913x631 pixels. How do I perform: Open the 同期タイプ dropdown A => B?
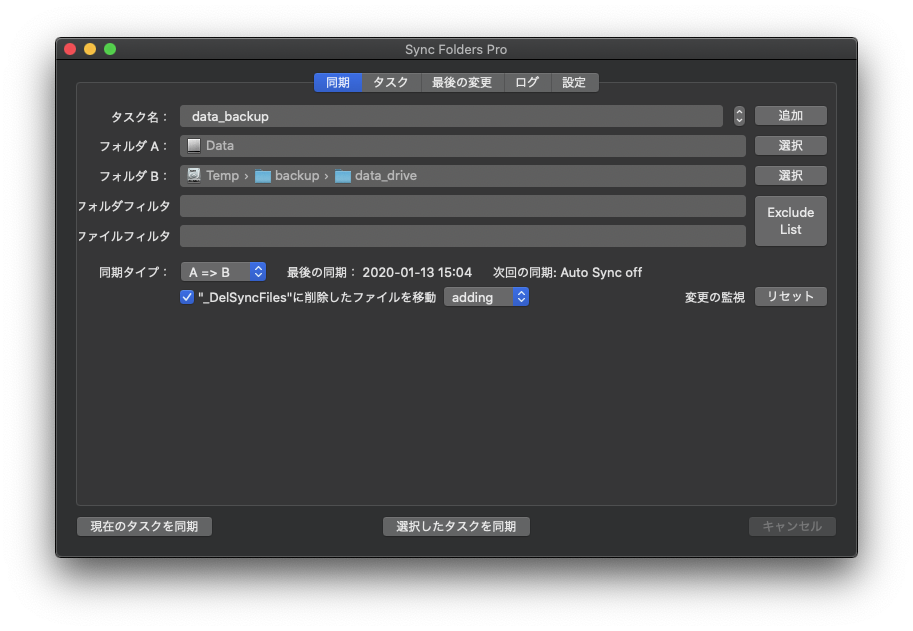click(x=224, y=272)
